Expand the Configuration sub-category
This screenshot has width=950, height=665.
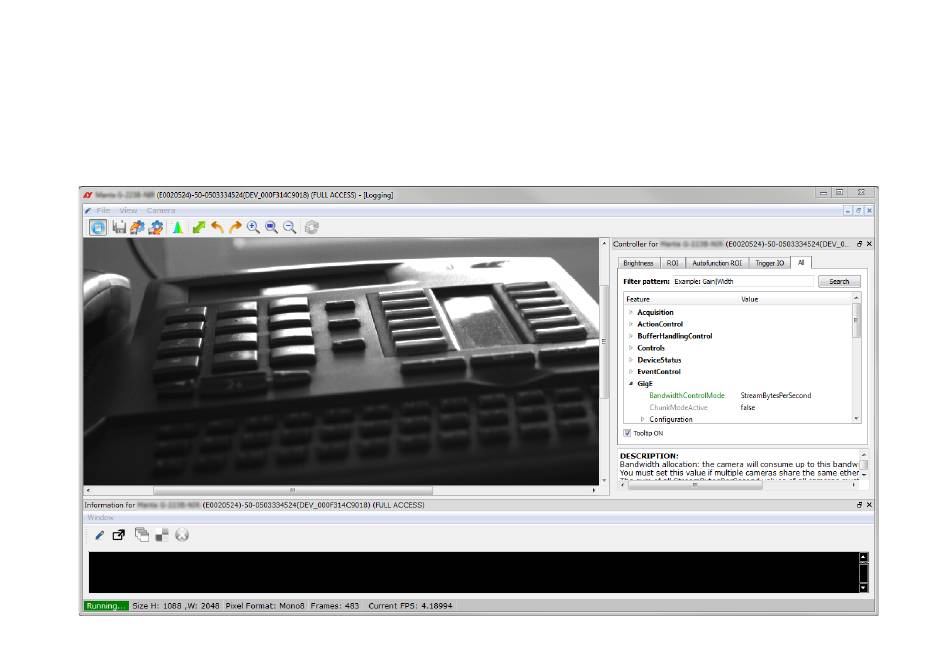pyautogui.click(x=642, y=419)
